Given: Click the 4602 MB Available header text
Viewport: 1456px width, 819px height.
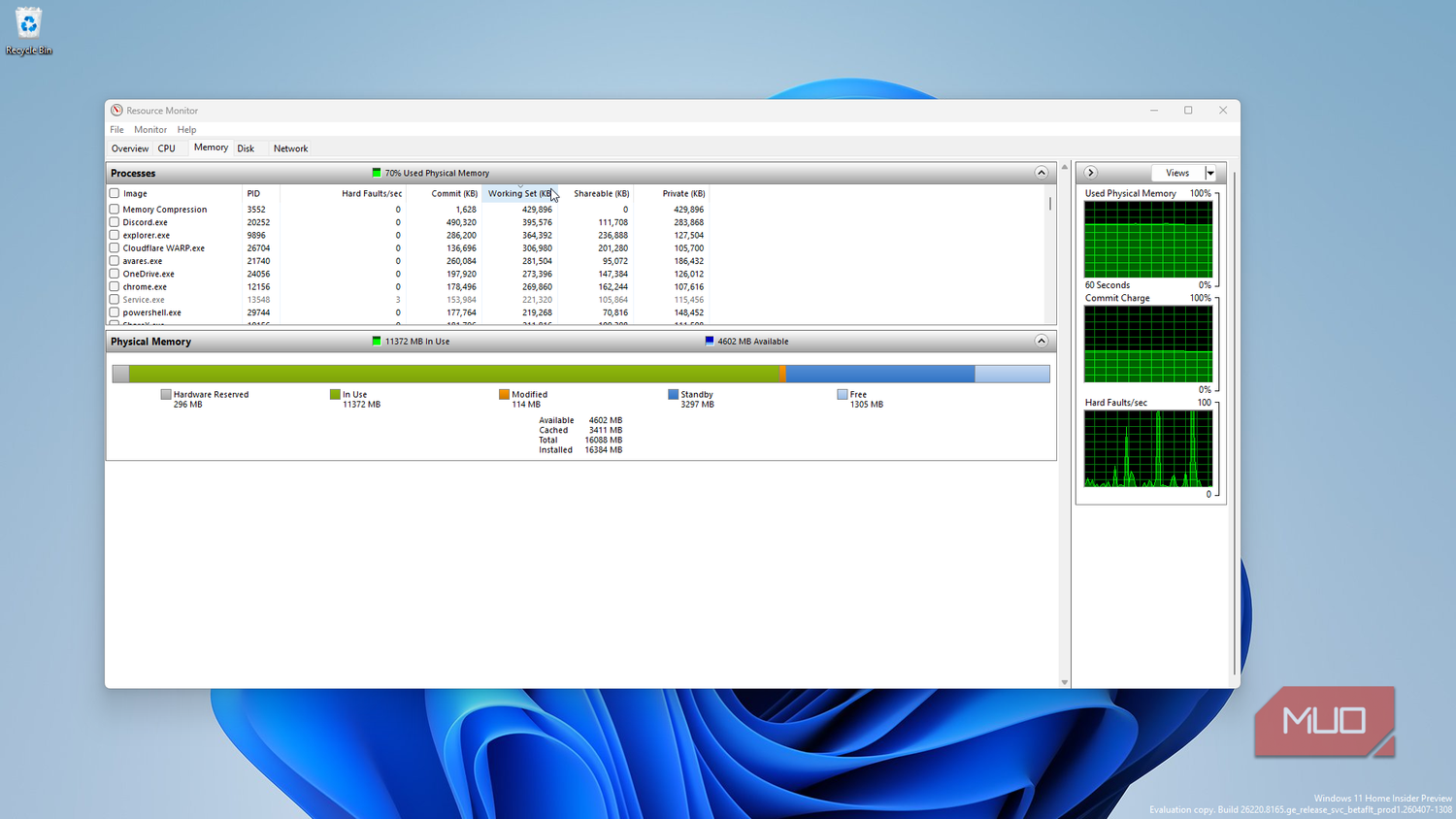Looking at the screenshot, I should pos(753,342).
